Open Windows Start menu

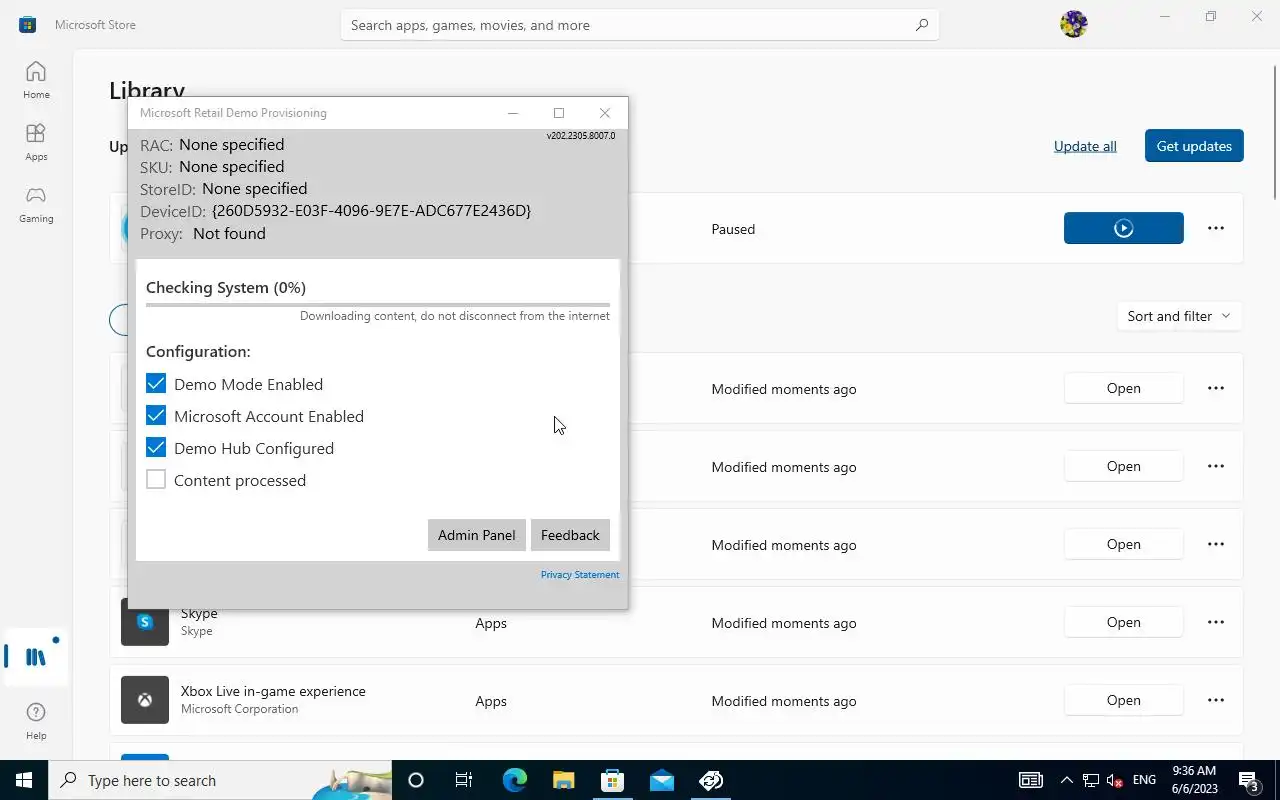(x=24, y=780)
